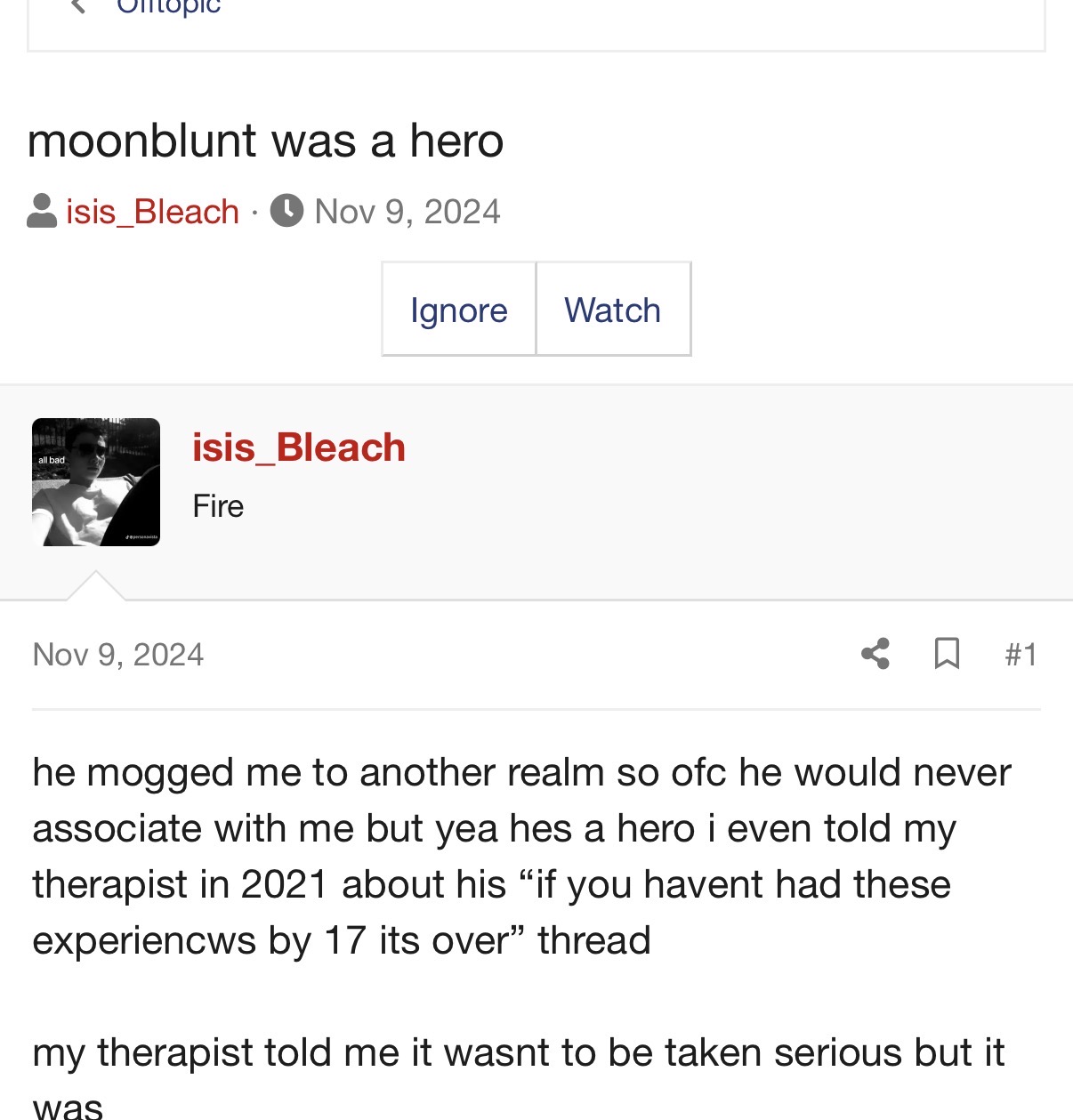Toggle the Watch thread button
Screen dimensions: 1073x1120
coord(613,310)
